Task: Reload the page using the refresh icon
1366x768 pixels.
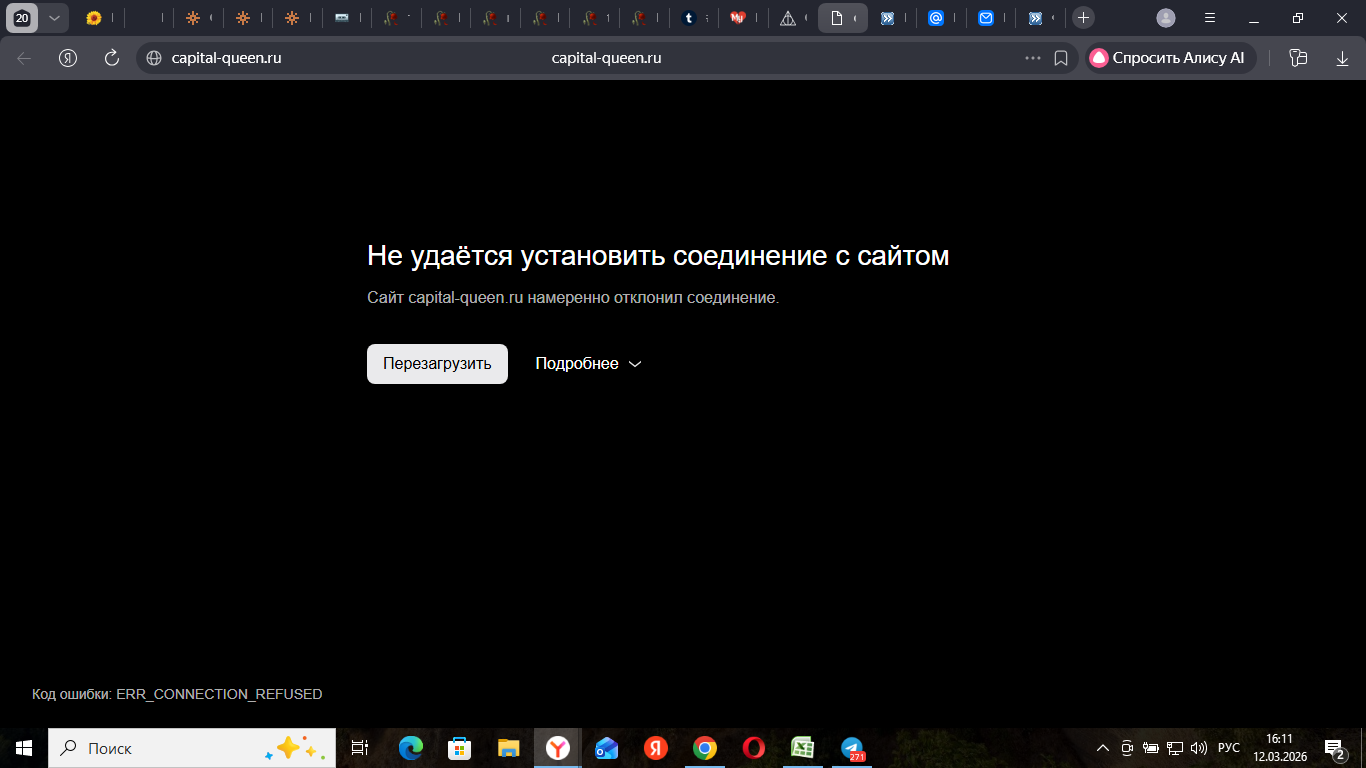Action: click(x=110, y=57)
